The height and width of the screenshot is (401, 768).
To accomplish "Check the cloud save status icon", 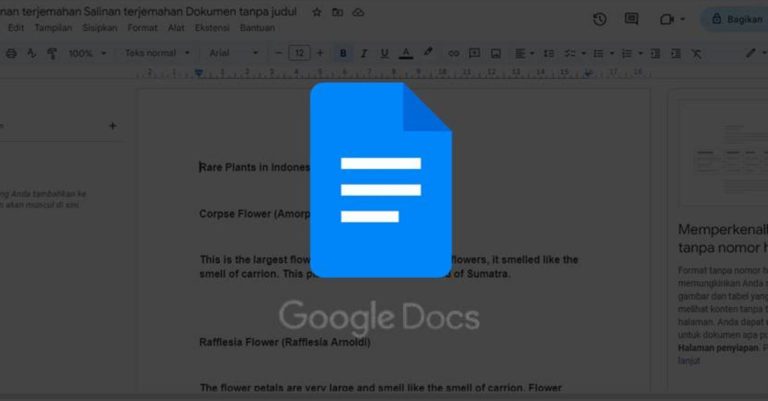I will (359, 12).
